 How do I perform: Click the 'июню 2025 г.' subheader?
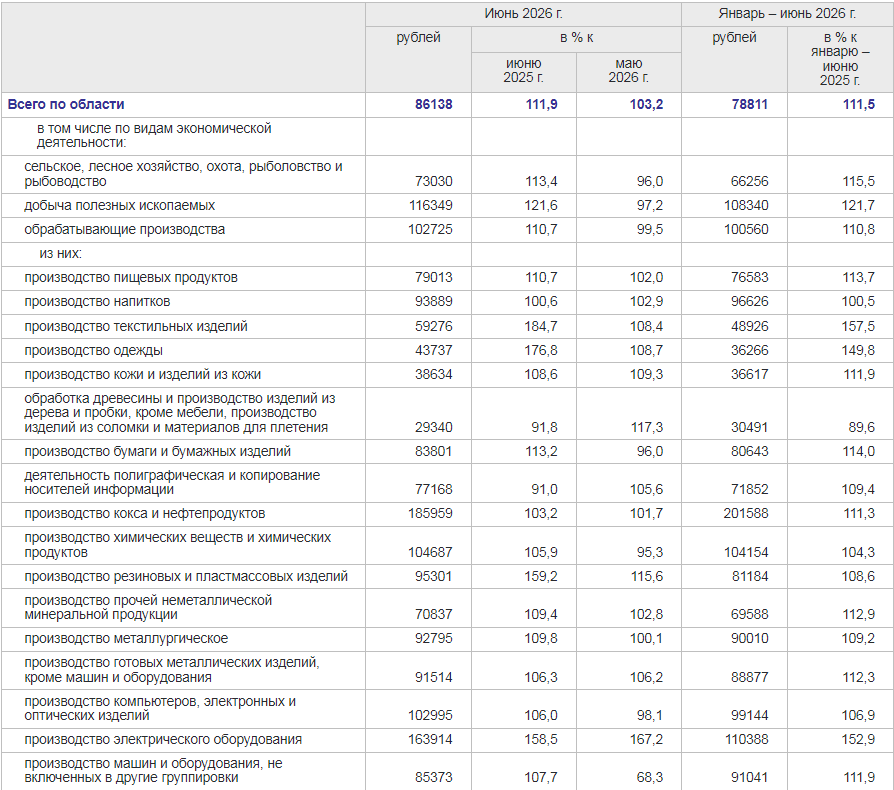[x=523, y=71]
